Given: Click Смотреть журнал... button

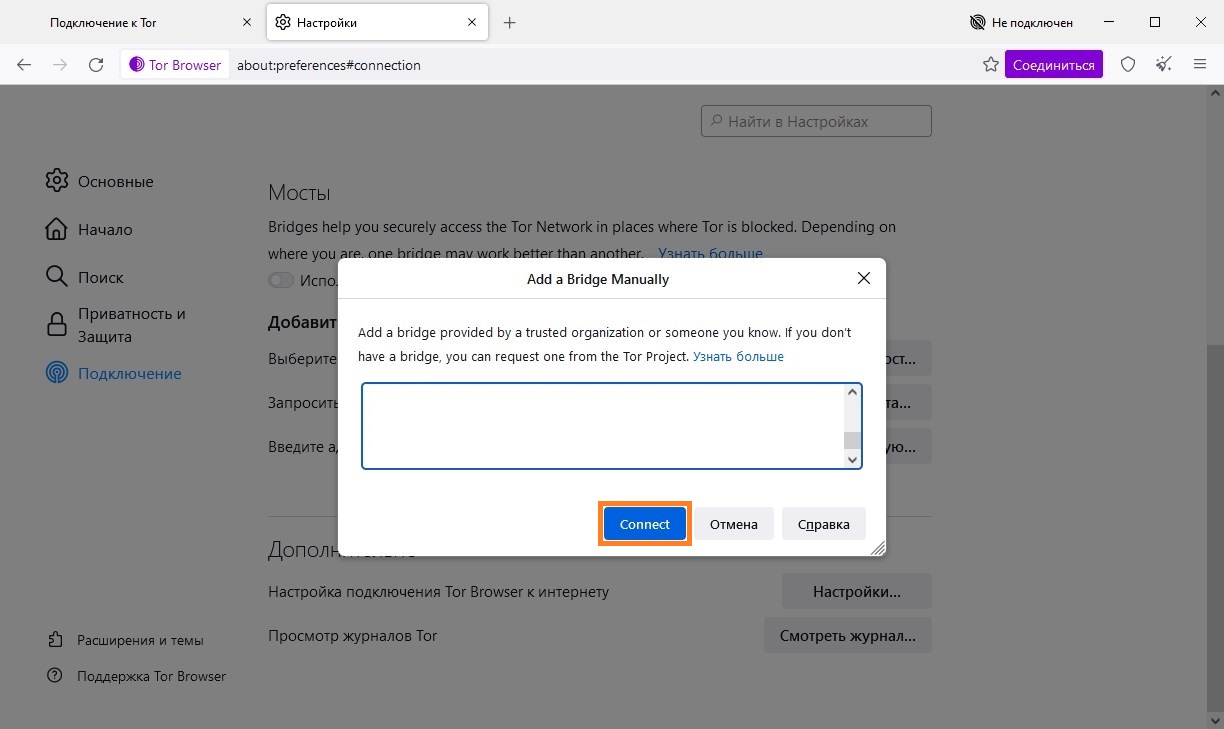Looking at the screenshot, I should [847, 635].
